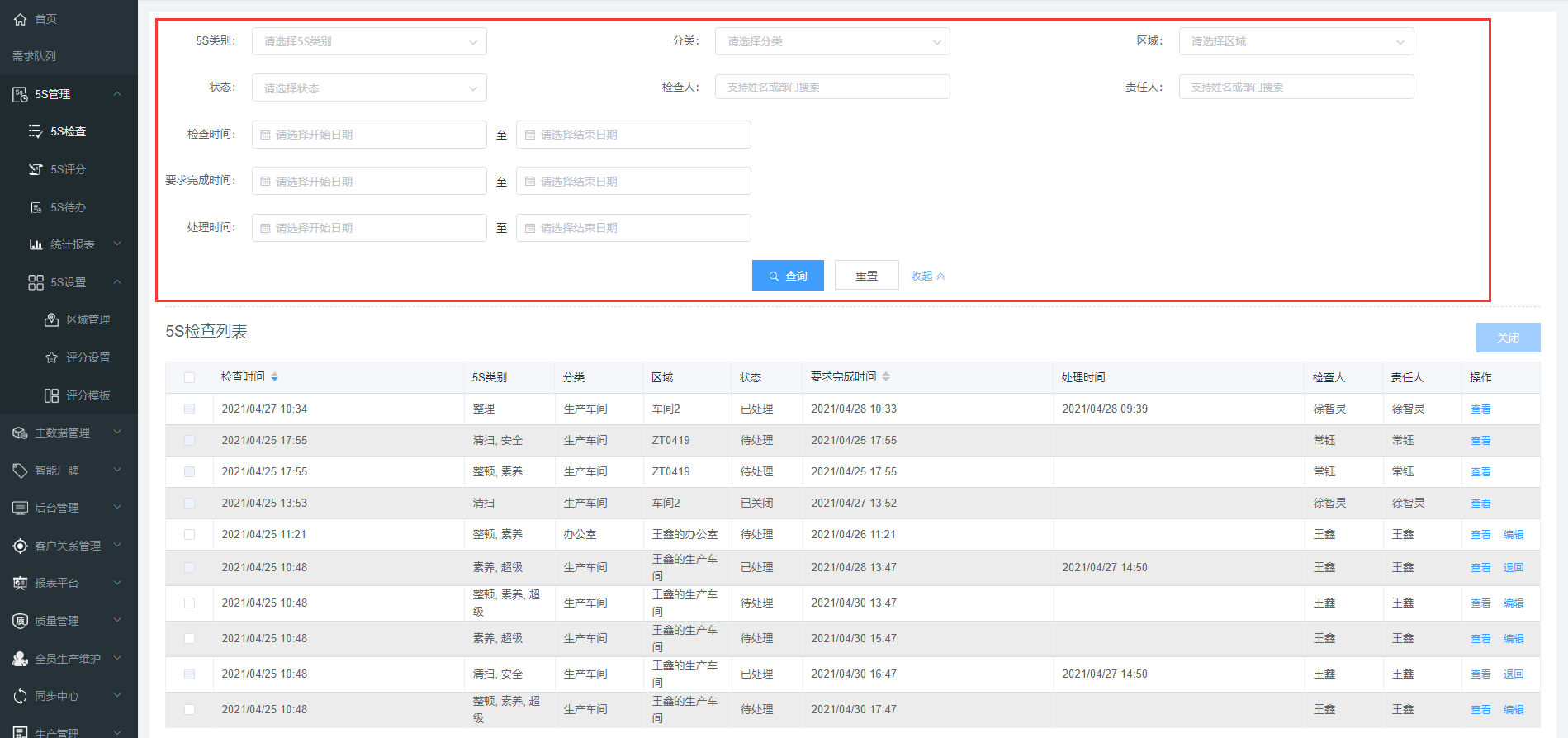The height and width of the screenshot is (738, 1568).
Task: Open the 区域 selection dropdown
Action: point(1296,41)
